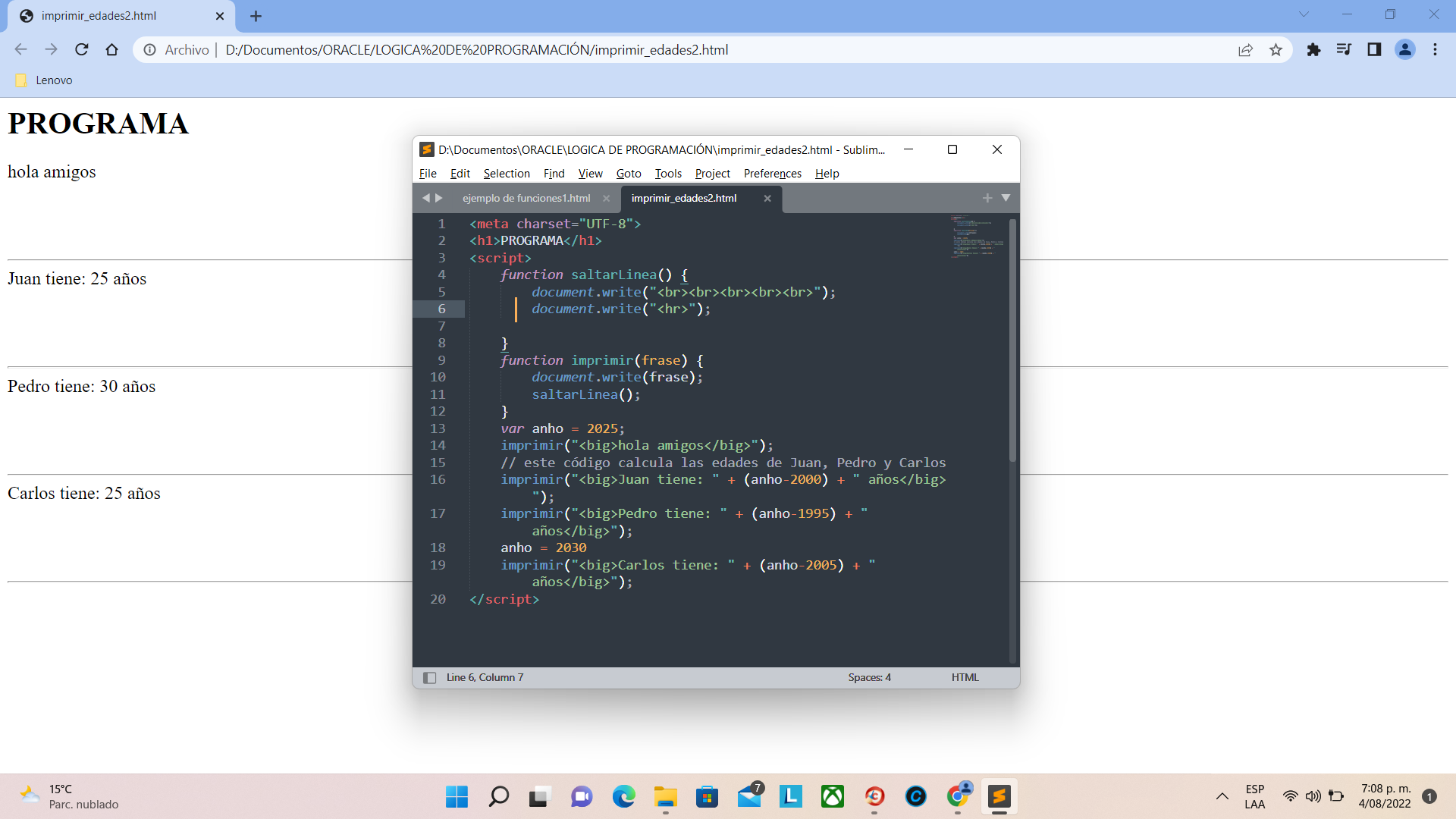
Task: Open the Selection menu
Action: click(507, 174)
